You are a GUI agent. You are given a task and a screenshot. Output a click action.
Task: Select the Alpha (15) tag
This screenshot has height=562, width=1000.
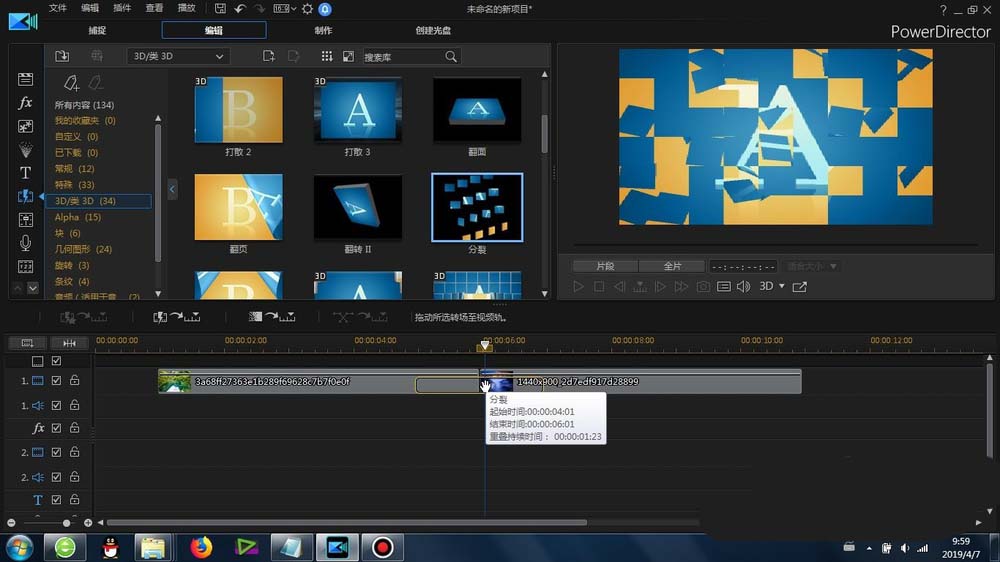(x=78, y=217)
